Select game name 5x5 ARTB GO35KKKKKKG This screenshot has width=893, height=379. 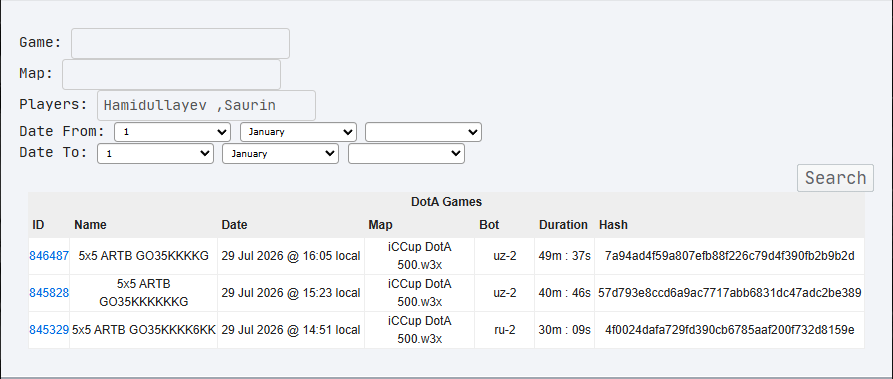click(144, 293)
